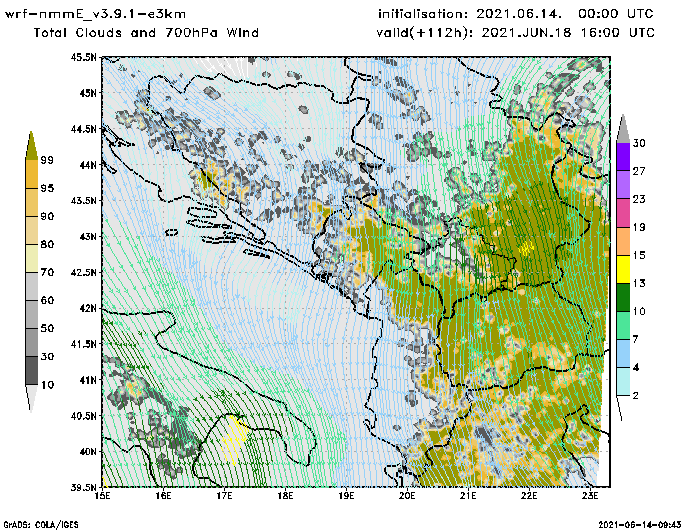The width and height of the screenshot is (700, 530).
Task: Click the '44N' latitude axis label
Action: (x=88, y=165)
